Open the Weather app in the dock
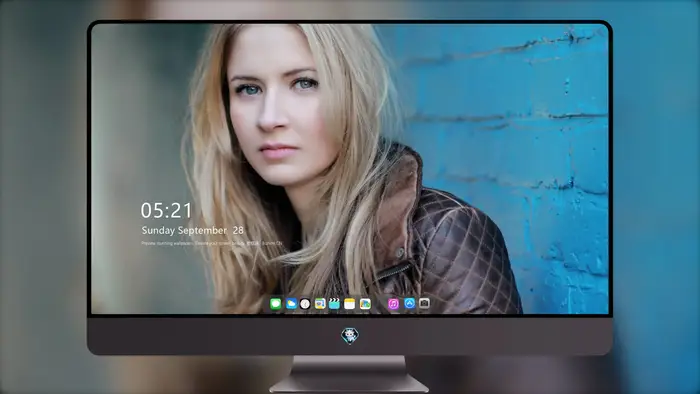700x394 pixels. [291, 304]
